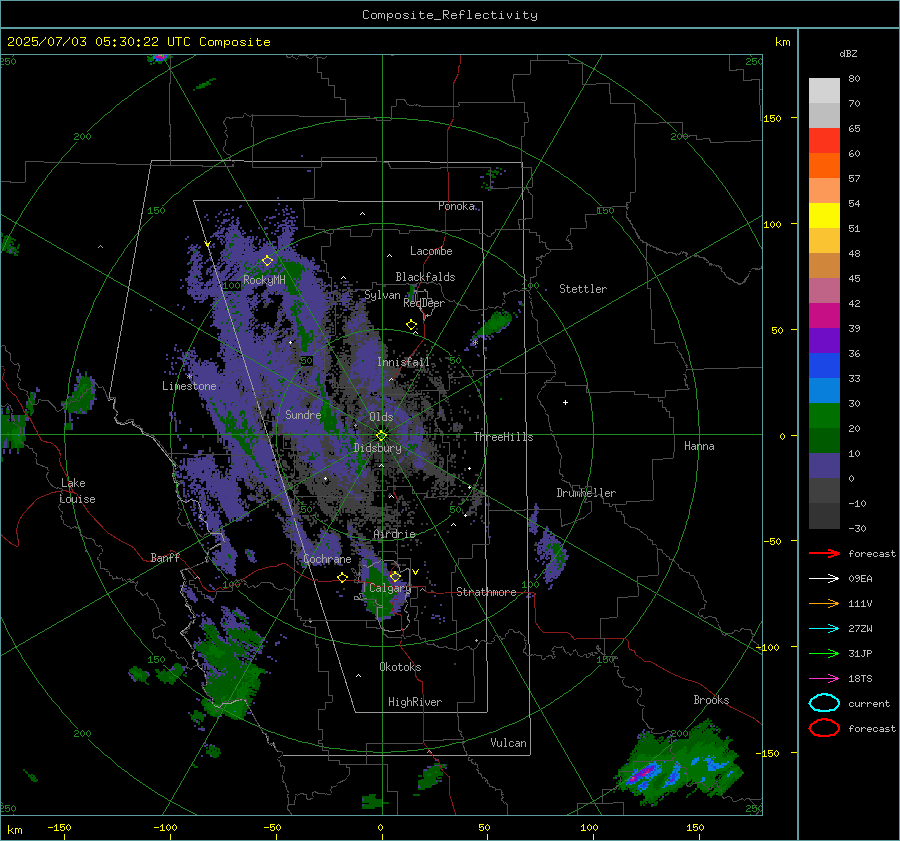Click the yellow diamond marker below Cochrane
The height and width of the screenshot is (841, 900).
(343, 577)
